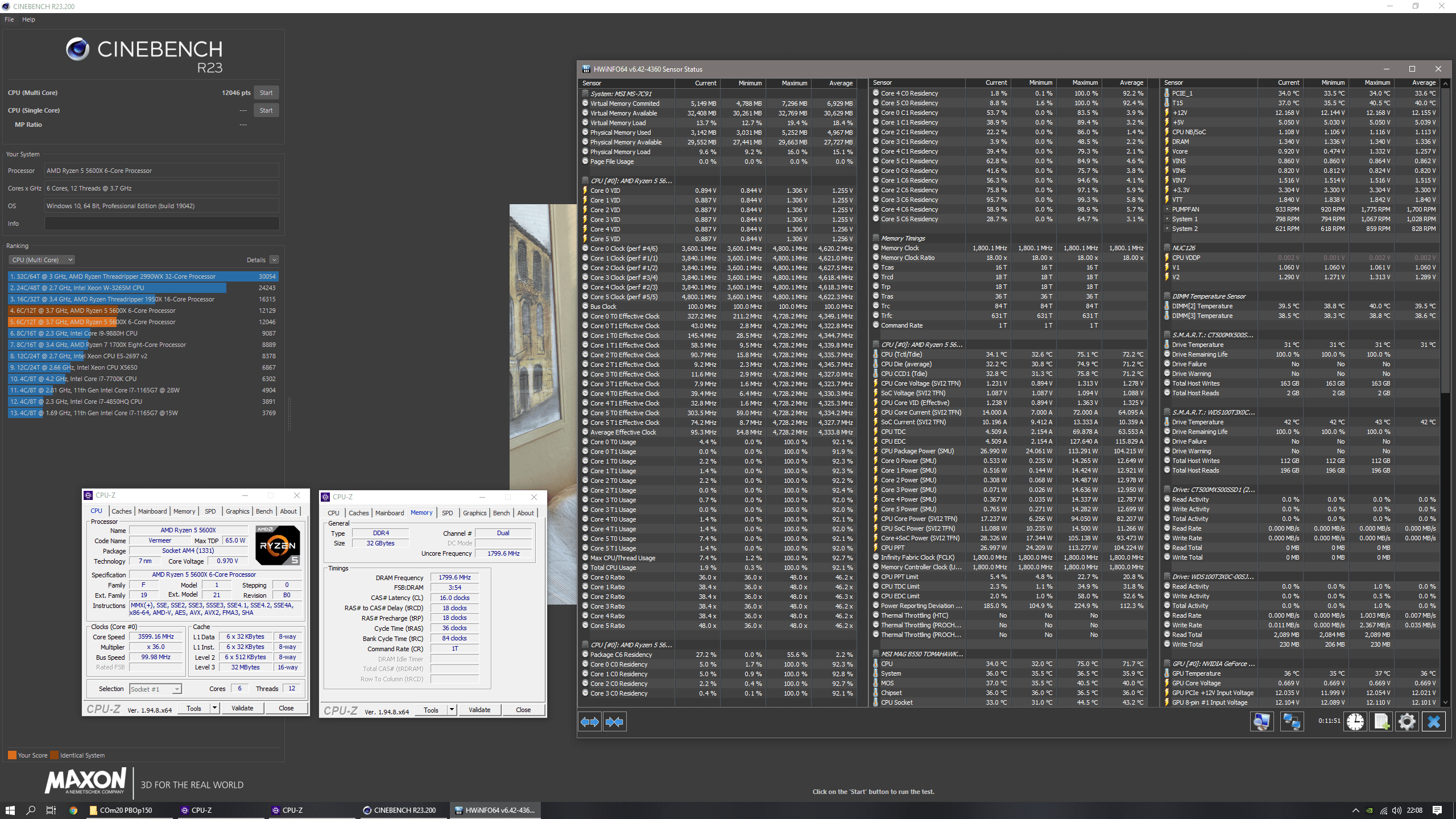Click Validate in Memory CPU-Z window
Screen dimensions: 1456x819
coord(479,710)
